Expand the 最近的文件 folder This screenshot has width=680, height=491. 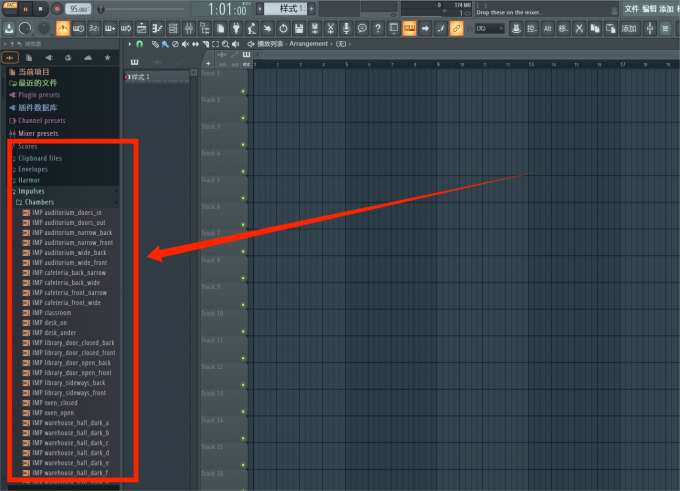pyautogui.click(x=33, y=83)
